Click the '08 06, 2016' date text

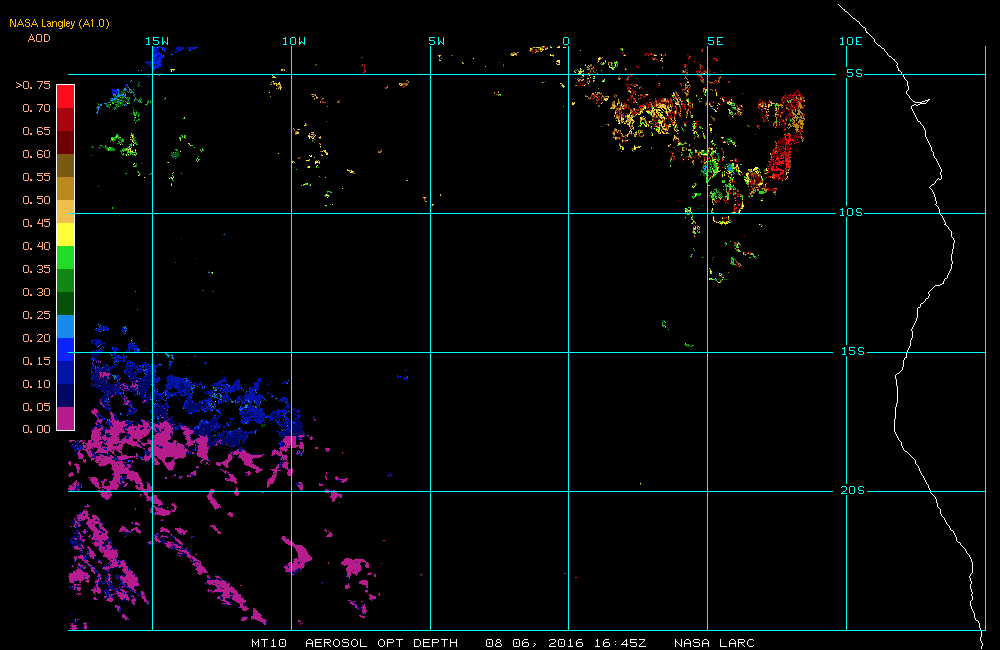(534, 643)
